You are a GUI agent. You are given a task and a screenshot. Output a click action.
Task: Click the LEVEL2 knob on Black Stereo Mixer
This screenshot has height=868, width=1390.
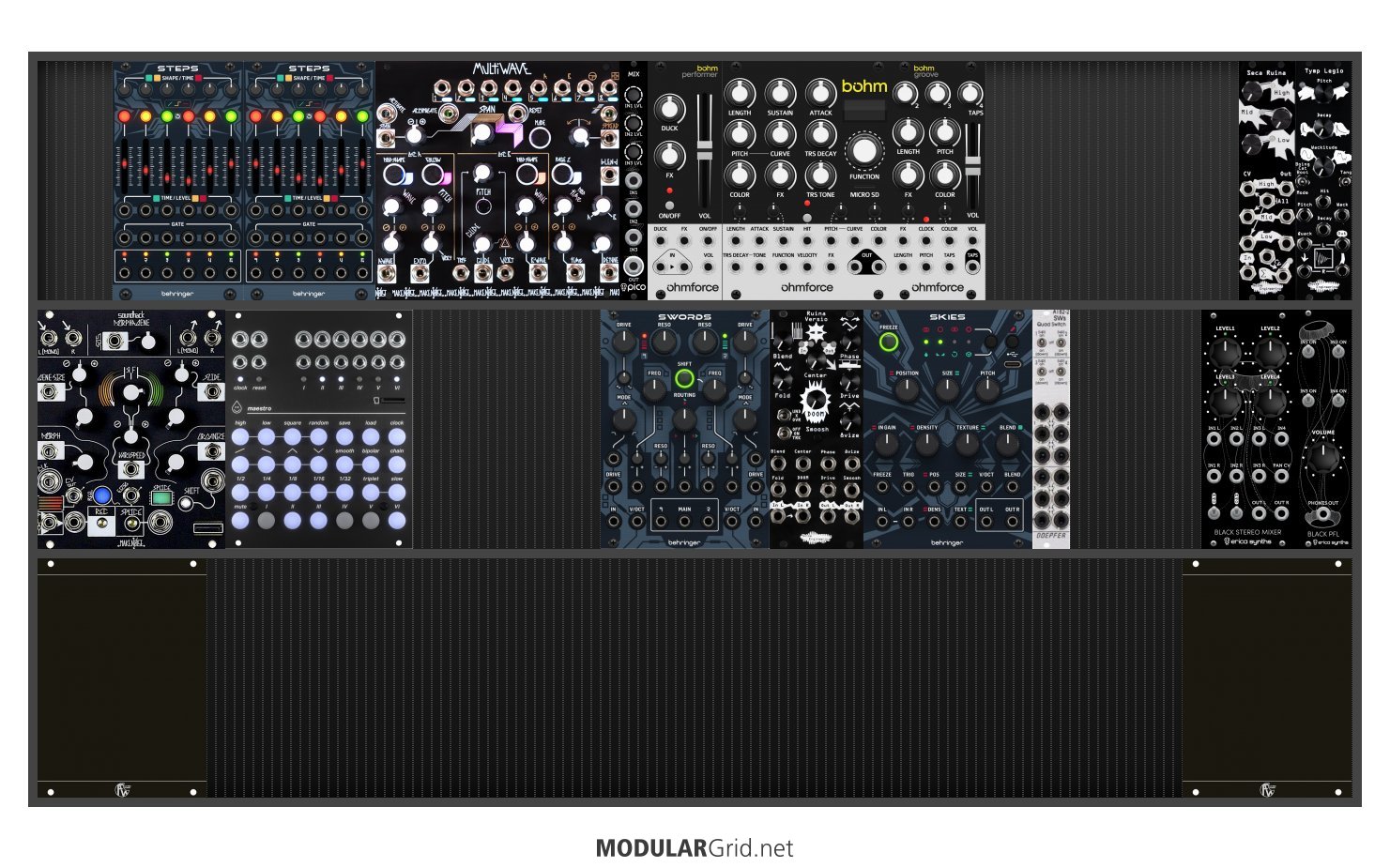click(1270, 353)
